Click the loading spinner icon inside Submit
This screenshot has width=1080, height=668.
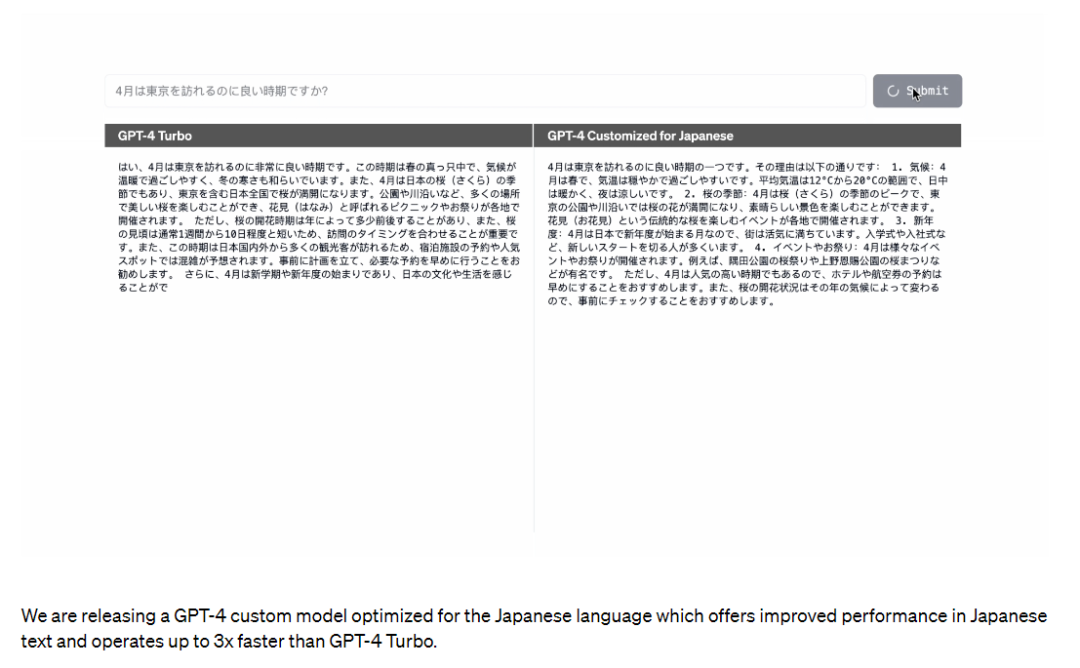point(893,91)
